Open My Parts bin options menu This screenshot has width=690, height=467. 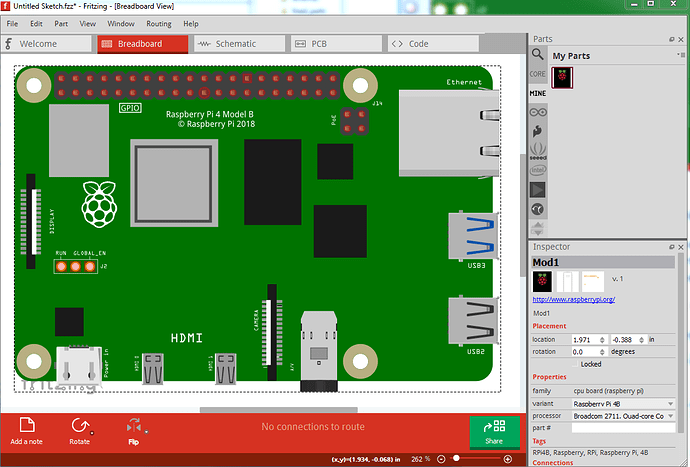pyautogui.click(x=680, y=55)
